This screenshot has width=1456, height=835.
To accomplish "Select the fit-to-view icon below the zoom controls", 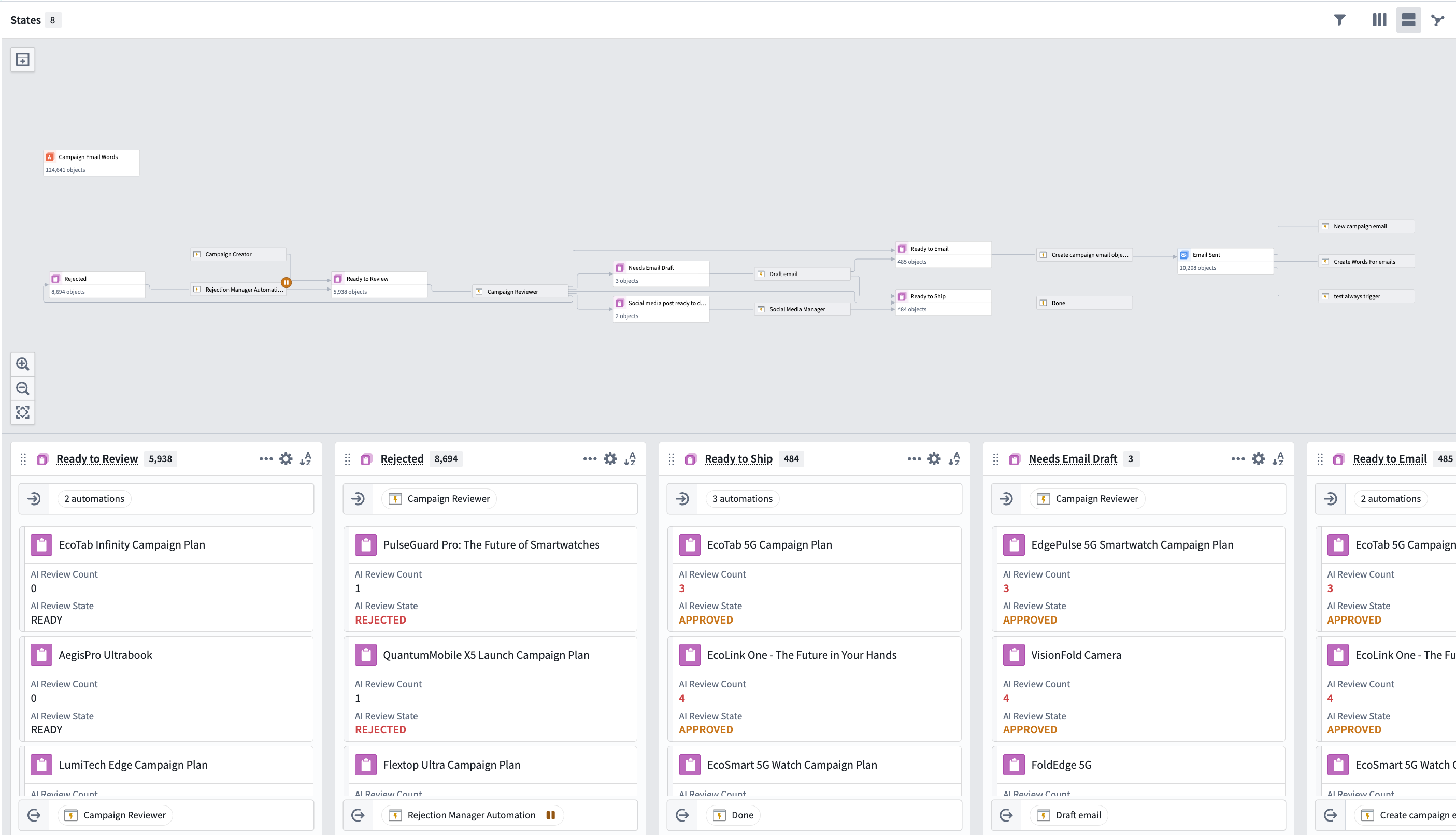I will pos(22,412).
